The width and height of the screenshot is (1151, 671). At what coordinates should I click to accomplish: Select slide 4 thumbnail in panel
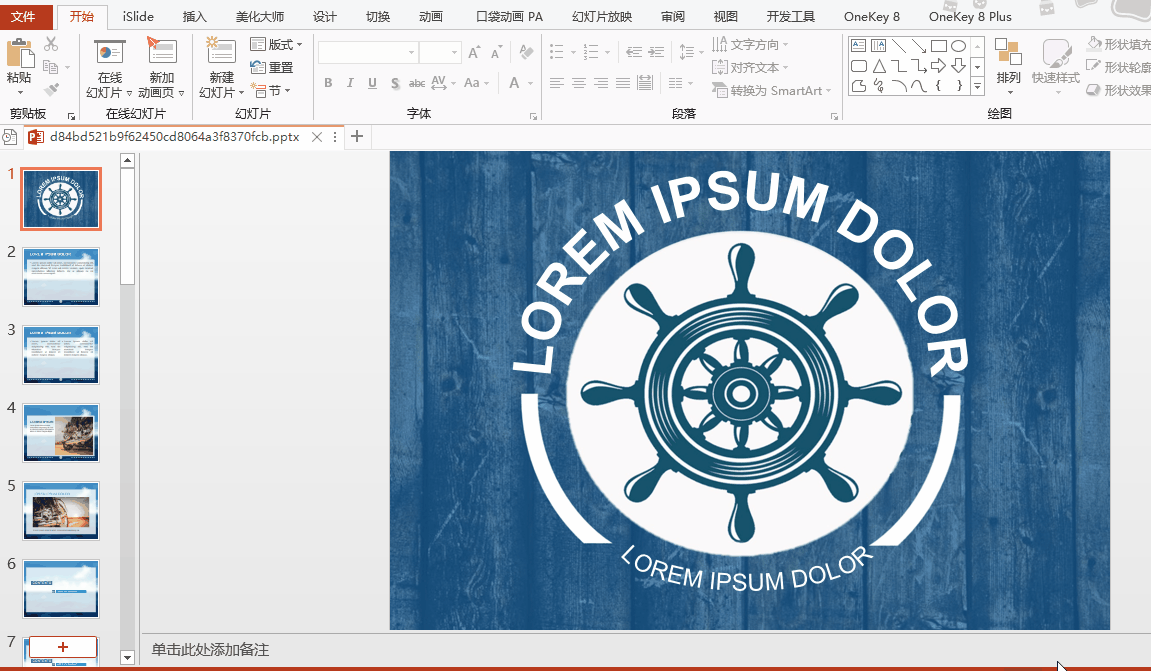tap(61, 433)
